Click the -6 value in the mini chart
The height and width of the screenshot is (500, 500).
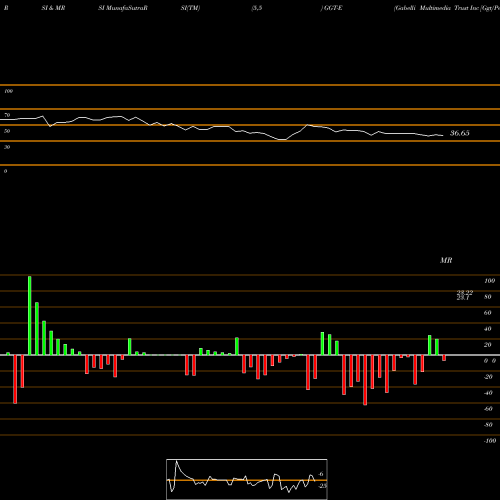[x=321, y=474]
